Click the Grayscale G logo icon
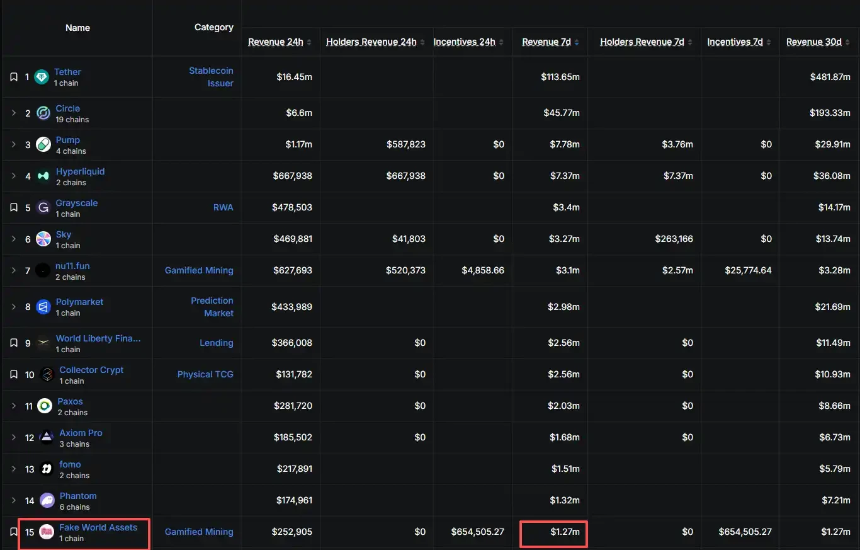This screenshot has height=550, width=860. [x=43, y=208]
